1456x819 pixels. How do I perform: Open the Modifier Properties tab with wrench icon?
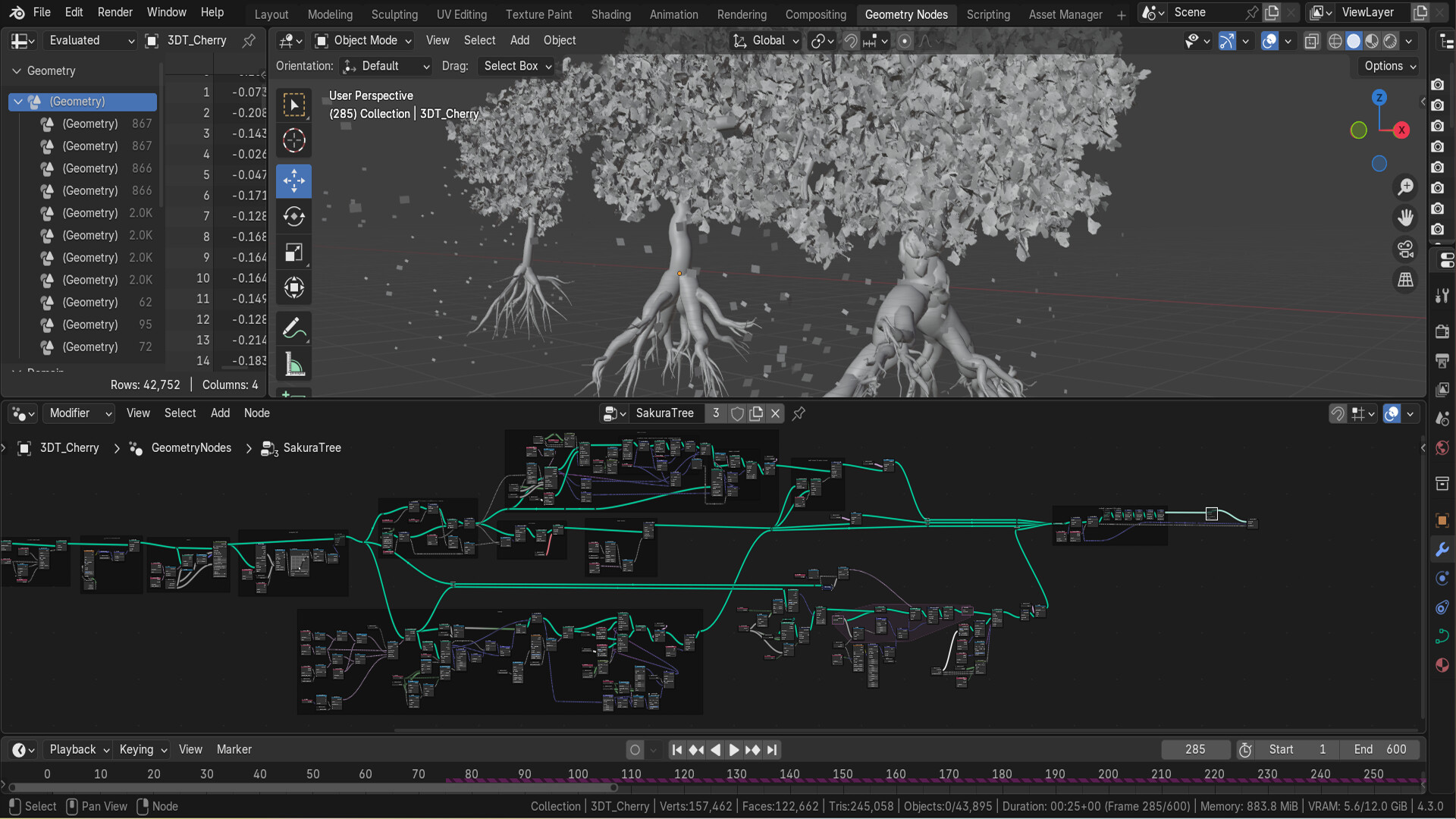(1443, 549)
